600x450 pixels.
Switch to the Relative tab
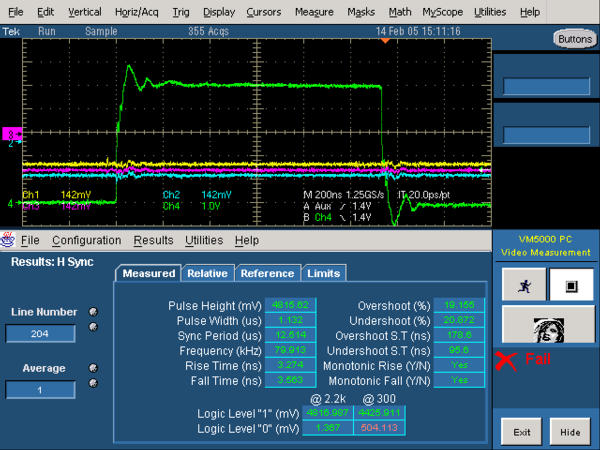point(207,273)
